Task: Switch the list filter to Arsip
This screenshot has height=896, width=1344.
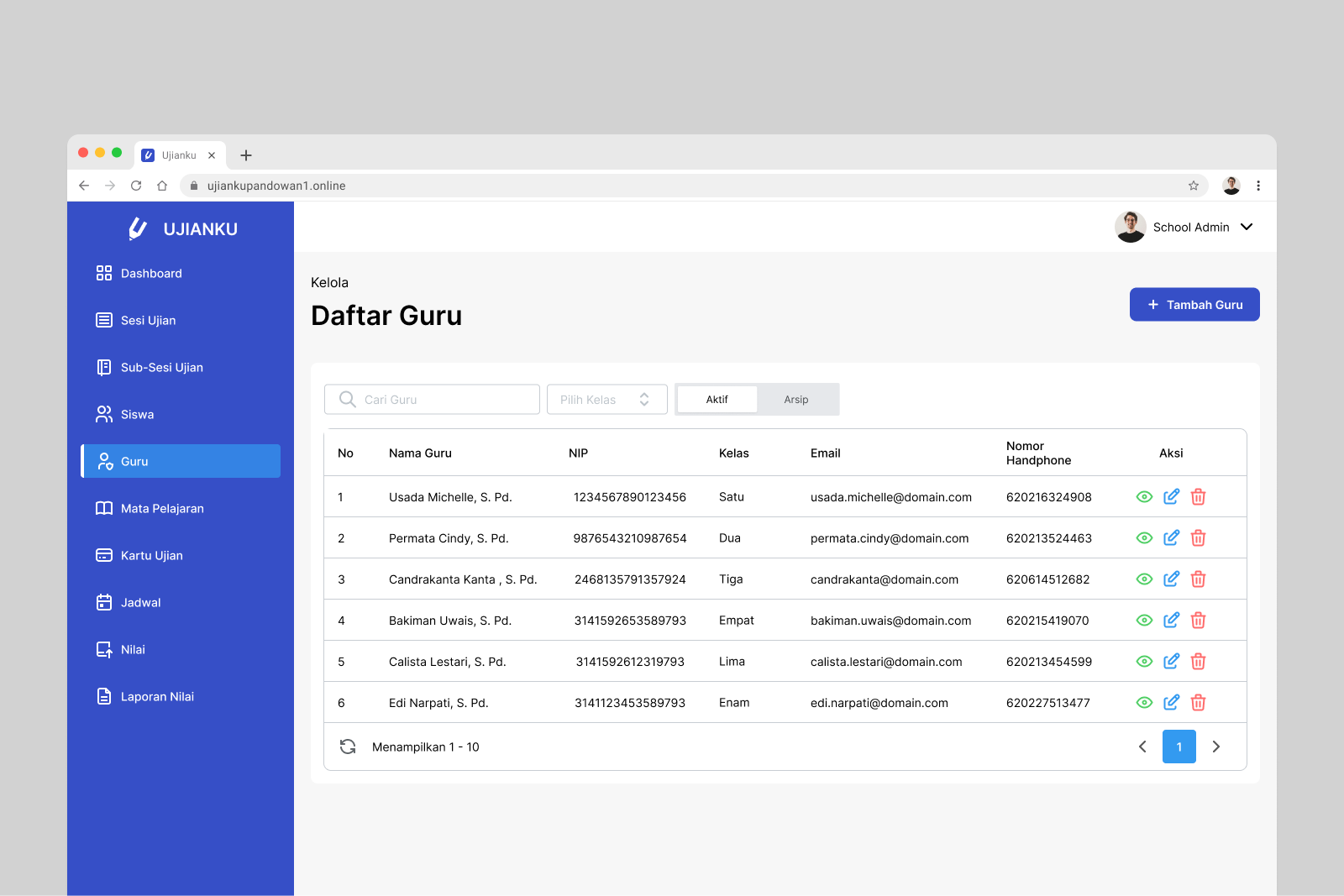Action: click(795, 400)
